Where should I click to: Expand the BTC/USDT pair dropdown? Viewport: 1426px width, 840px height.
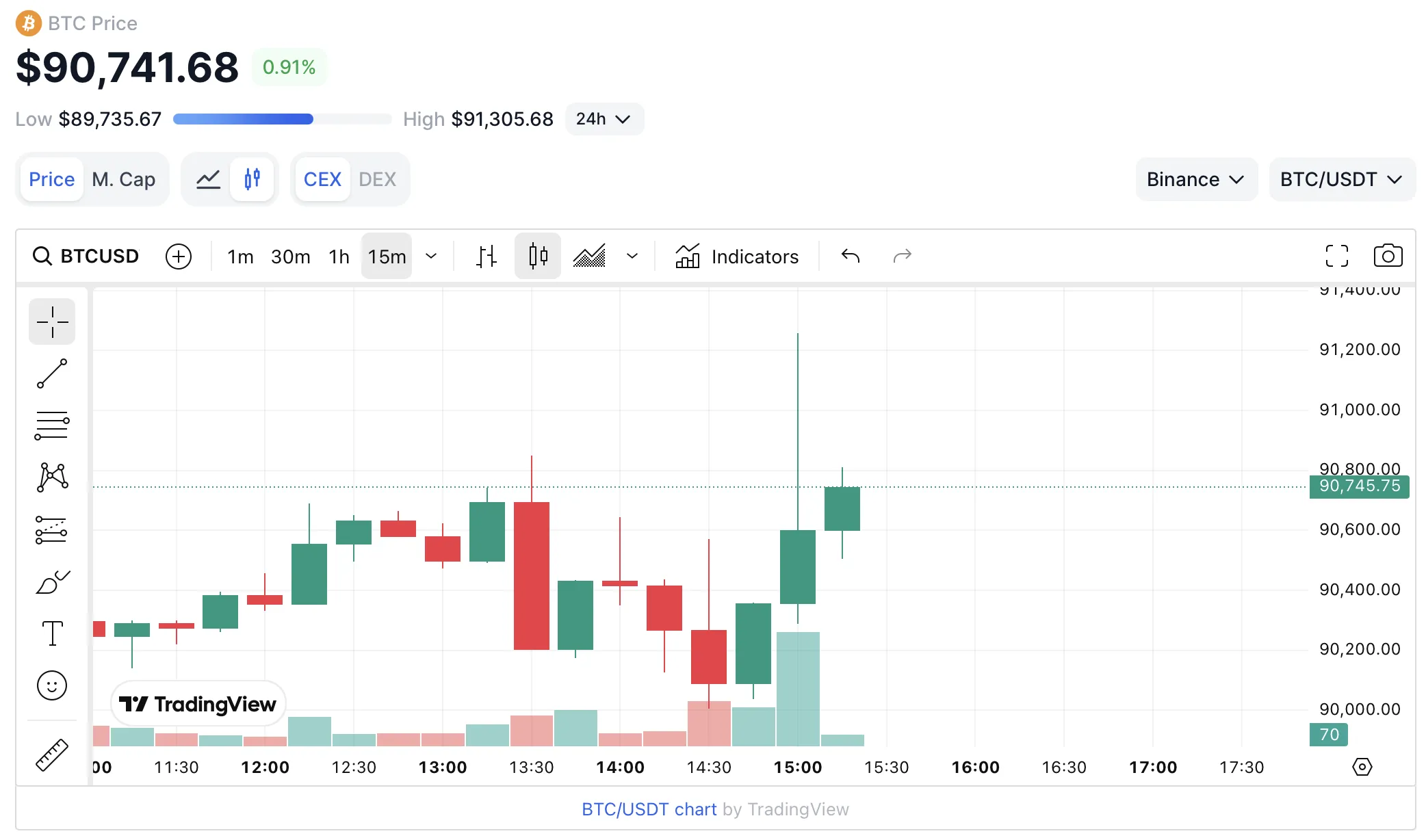click(1341, 179)
